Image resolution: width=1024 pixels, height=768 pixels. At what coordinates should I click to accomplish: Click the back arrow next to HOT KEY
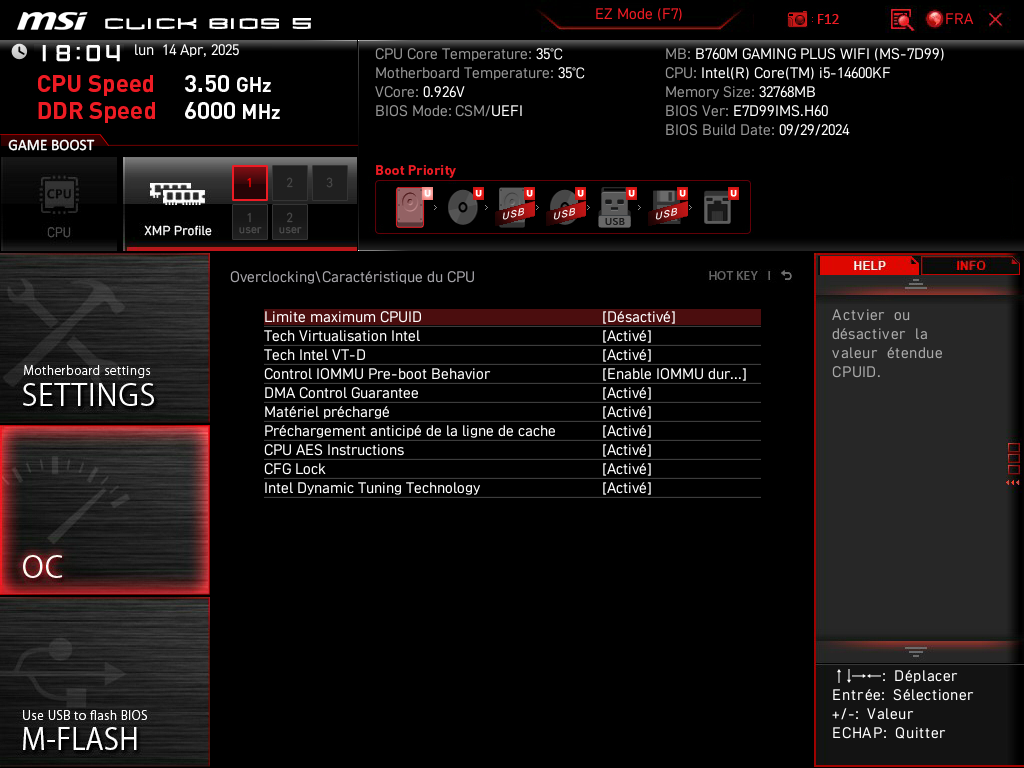pyautogui.click(x=787, y=276)
